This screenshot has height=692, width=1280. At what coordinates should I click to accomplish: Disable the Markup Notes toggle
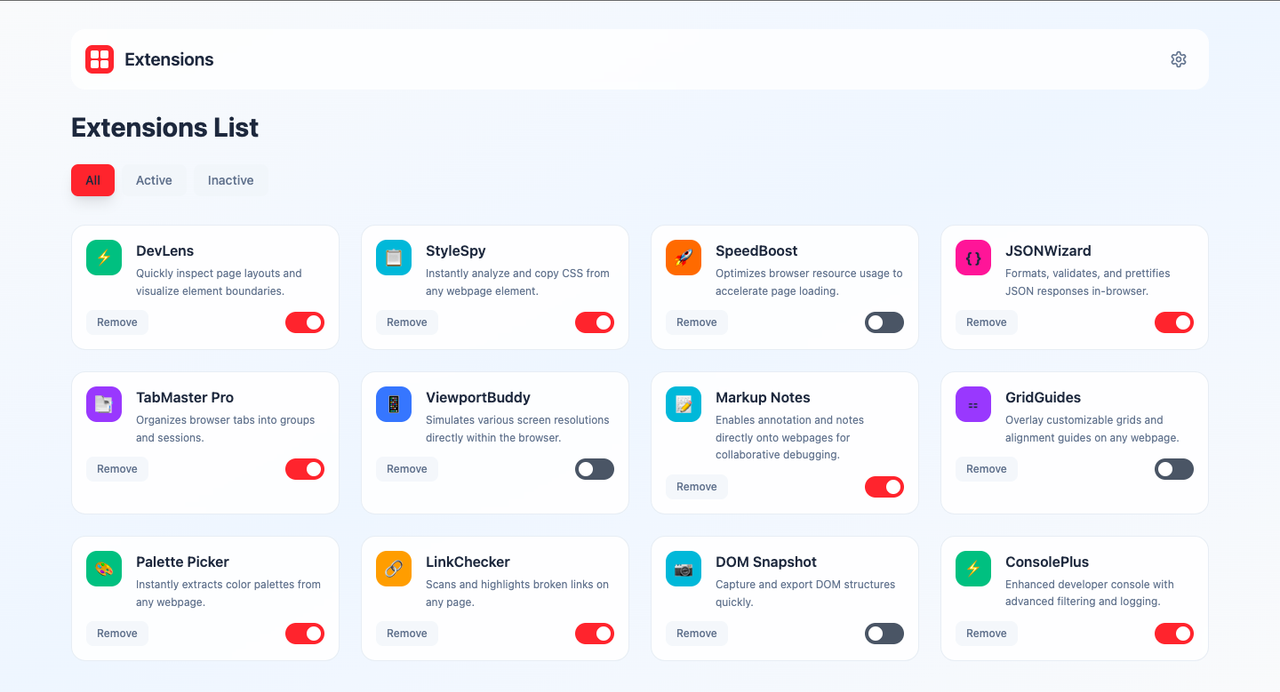(884, 487)
